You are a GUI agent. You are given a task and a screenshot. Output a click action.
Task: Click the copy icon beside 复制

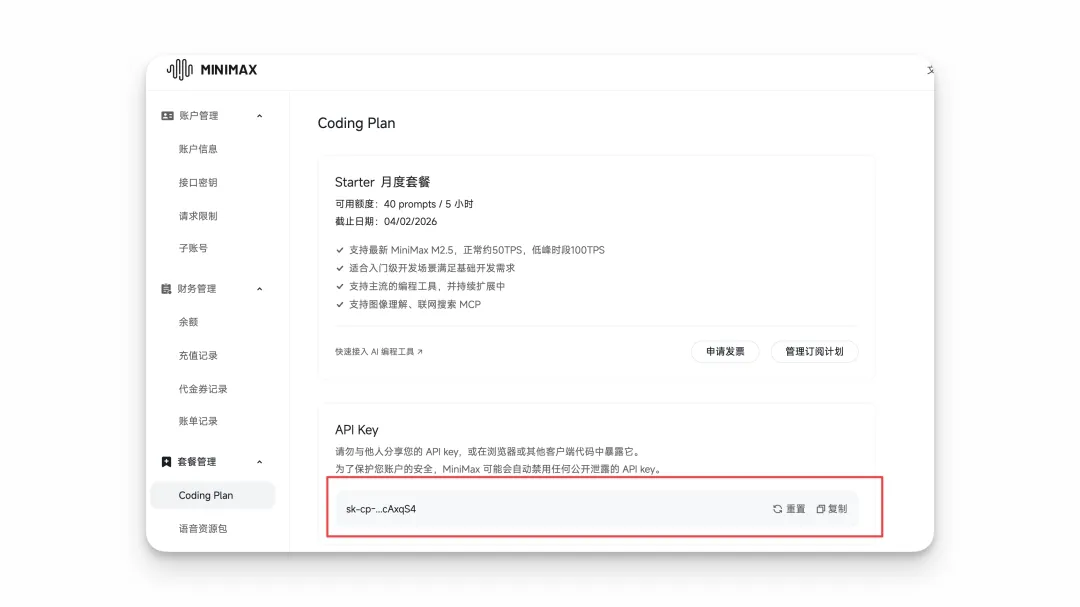(x=821, y=509)
